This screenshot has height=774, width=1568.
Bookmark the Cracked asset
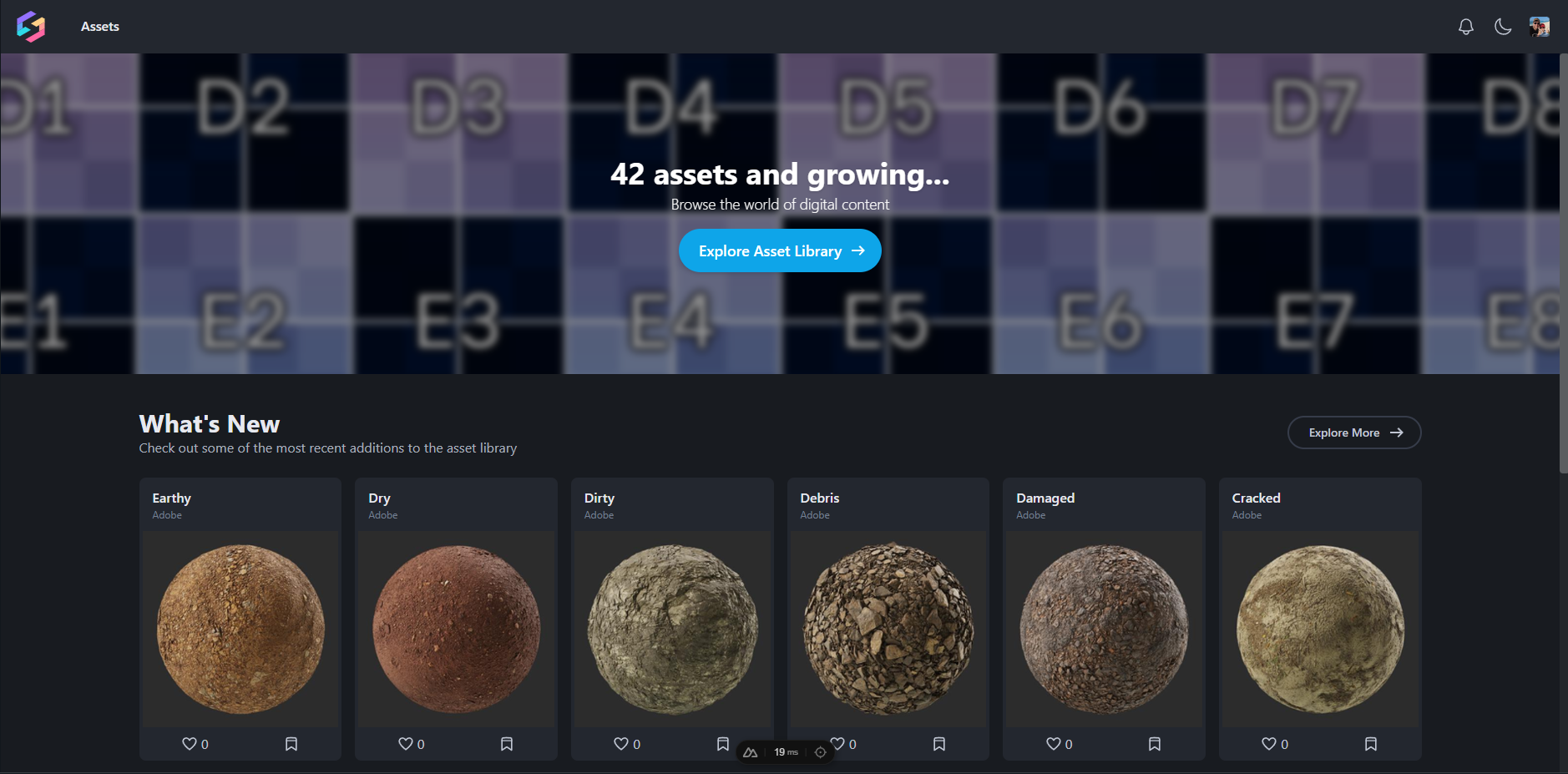coord(1371,744)
